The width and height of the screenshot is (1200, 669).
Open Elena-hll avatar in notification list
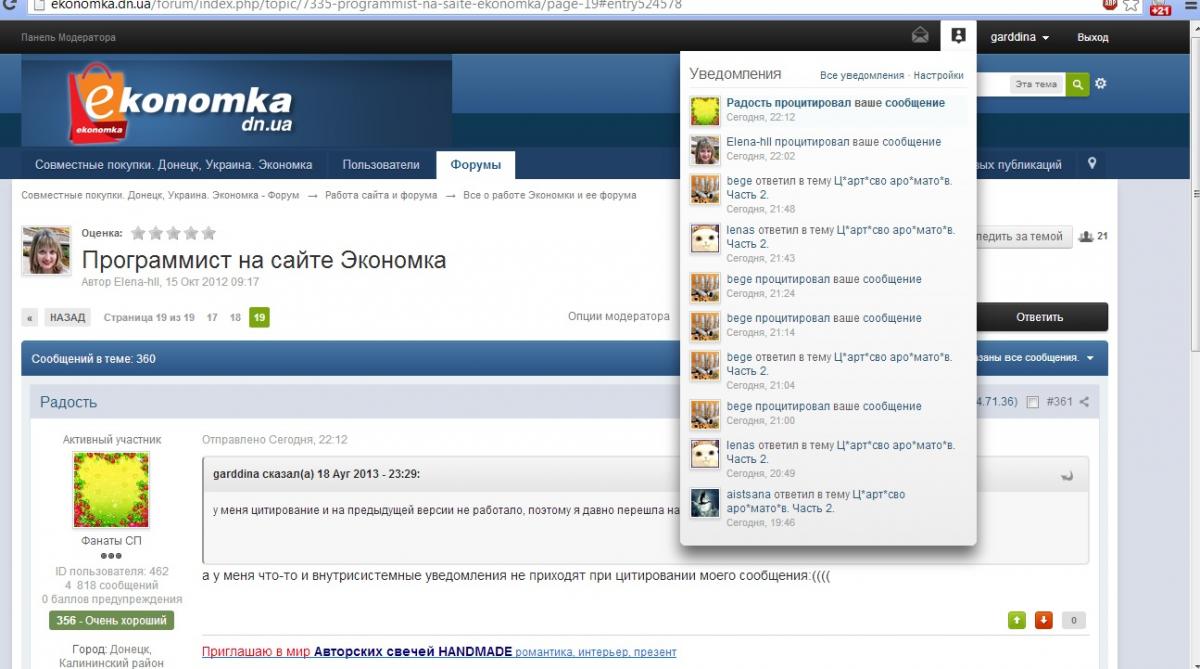(x=705, y=150)
